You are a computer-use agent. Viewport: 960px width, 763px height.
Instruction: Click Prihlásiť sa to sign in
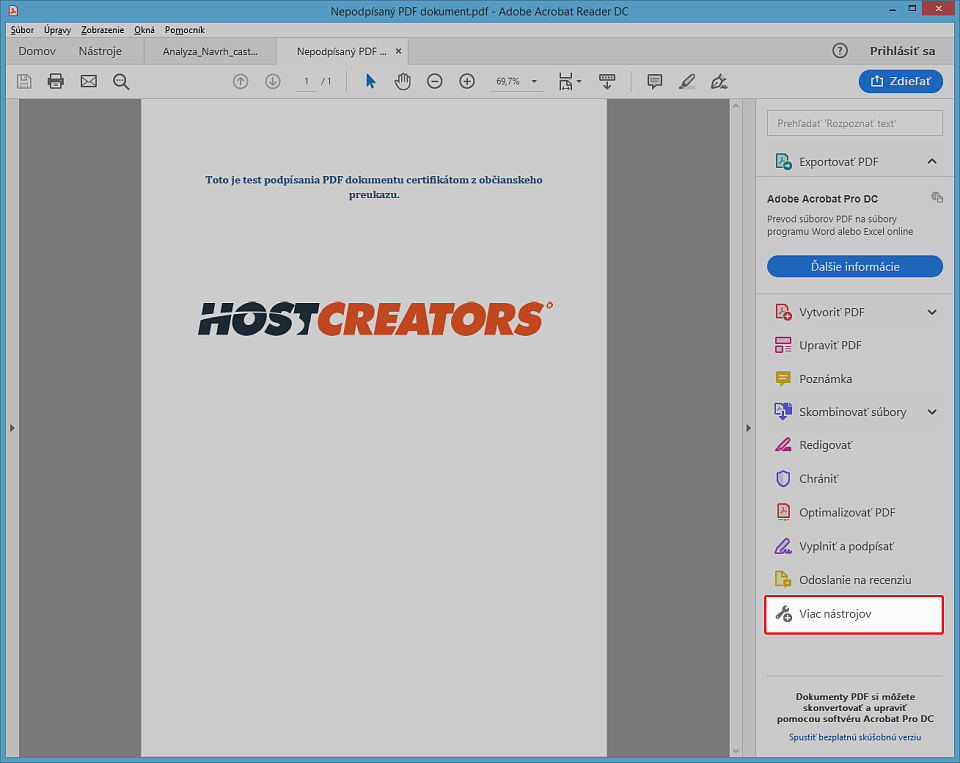tap(902, 51)
